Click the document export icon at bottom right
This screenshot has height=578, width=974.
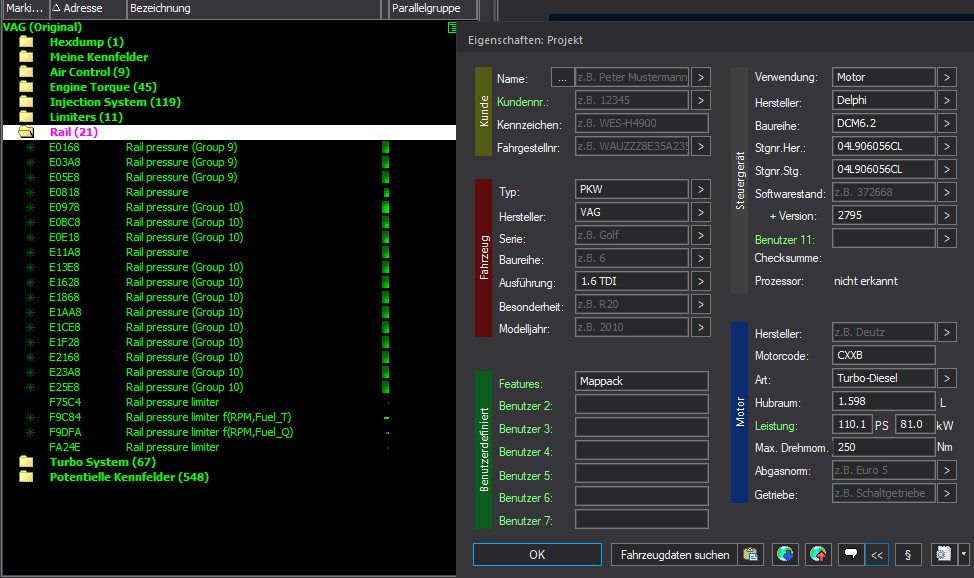[x=942, y=554]
